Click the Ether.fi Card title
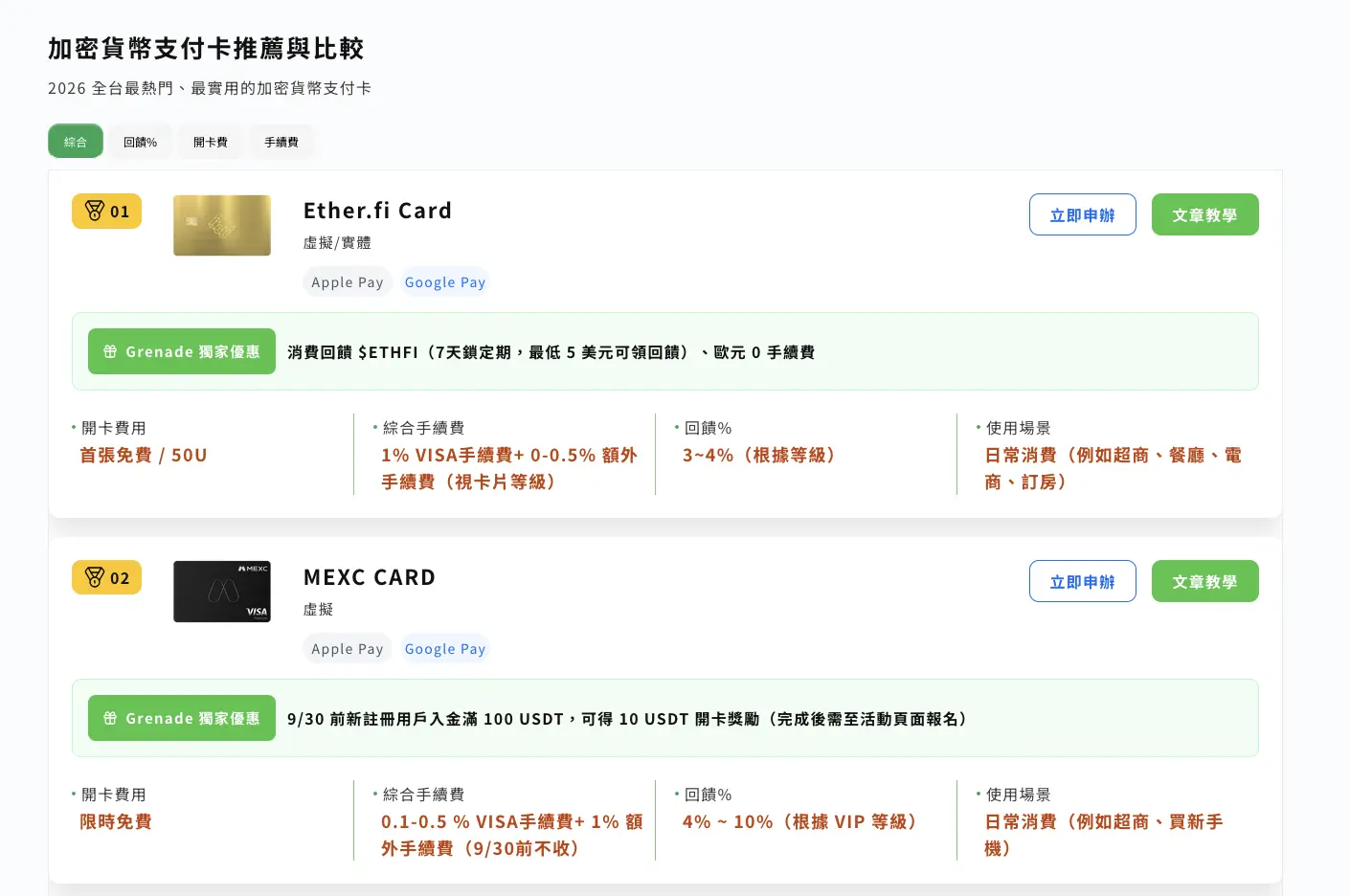This screenshot has width=1350, height=896. click(x=377, y=211)
